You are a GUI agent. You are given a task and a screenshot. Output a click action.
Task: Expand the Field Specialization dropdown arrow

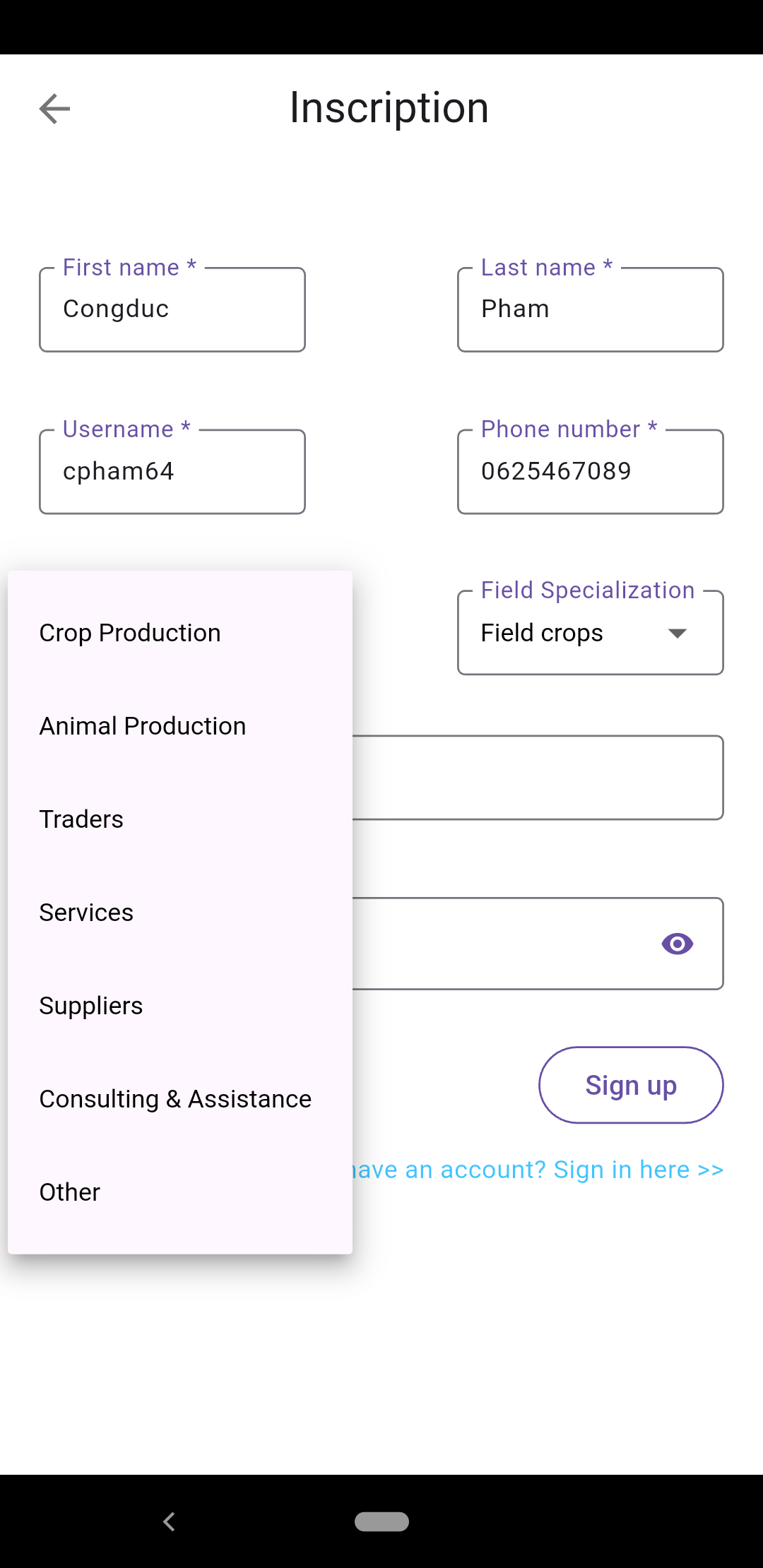(x=677, y=633)
